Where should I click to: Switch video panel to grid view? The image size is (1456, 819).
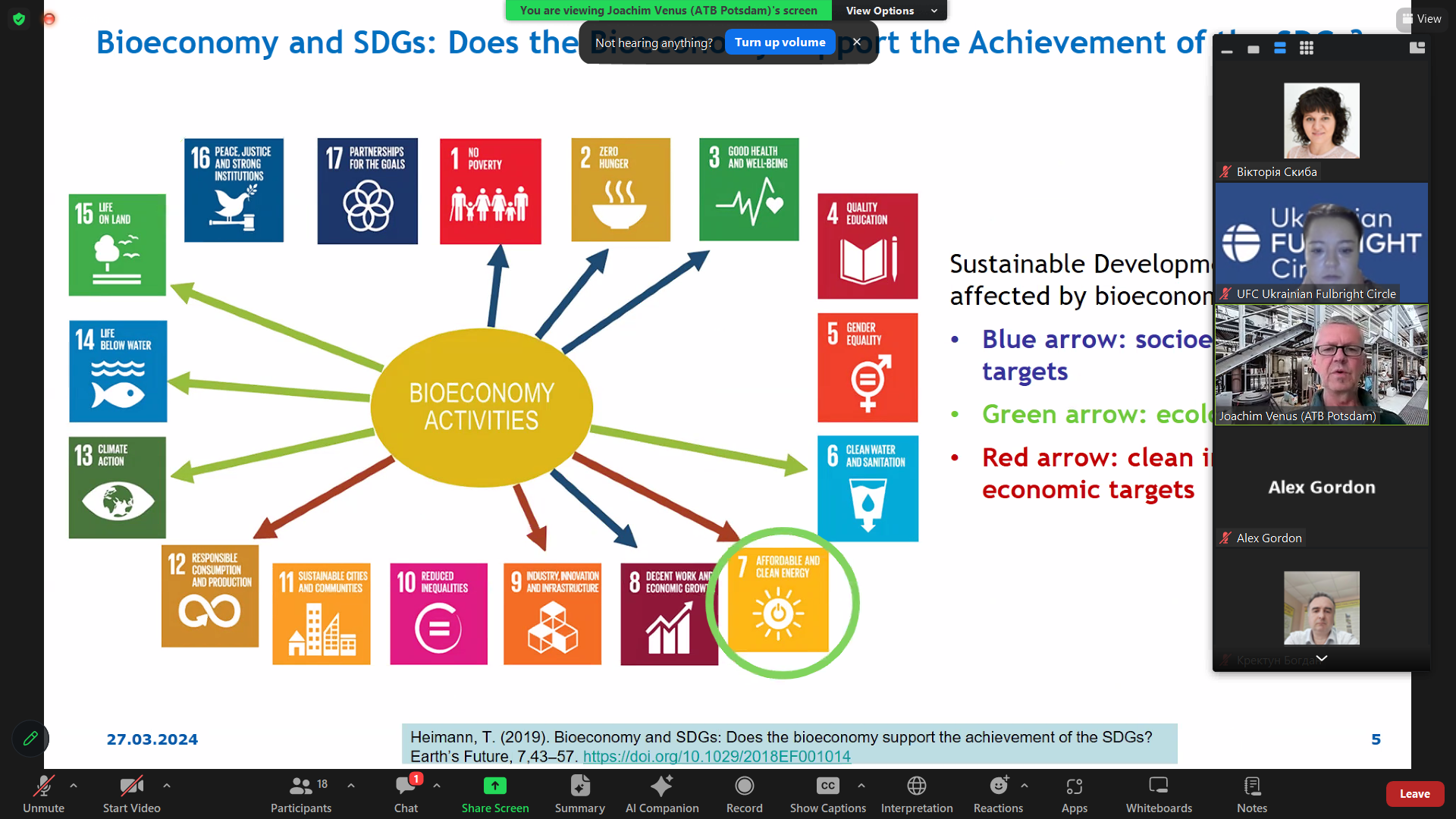pyautogui.click(x=1306, y=49)
